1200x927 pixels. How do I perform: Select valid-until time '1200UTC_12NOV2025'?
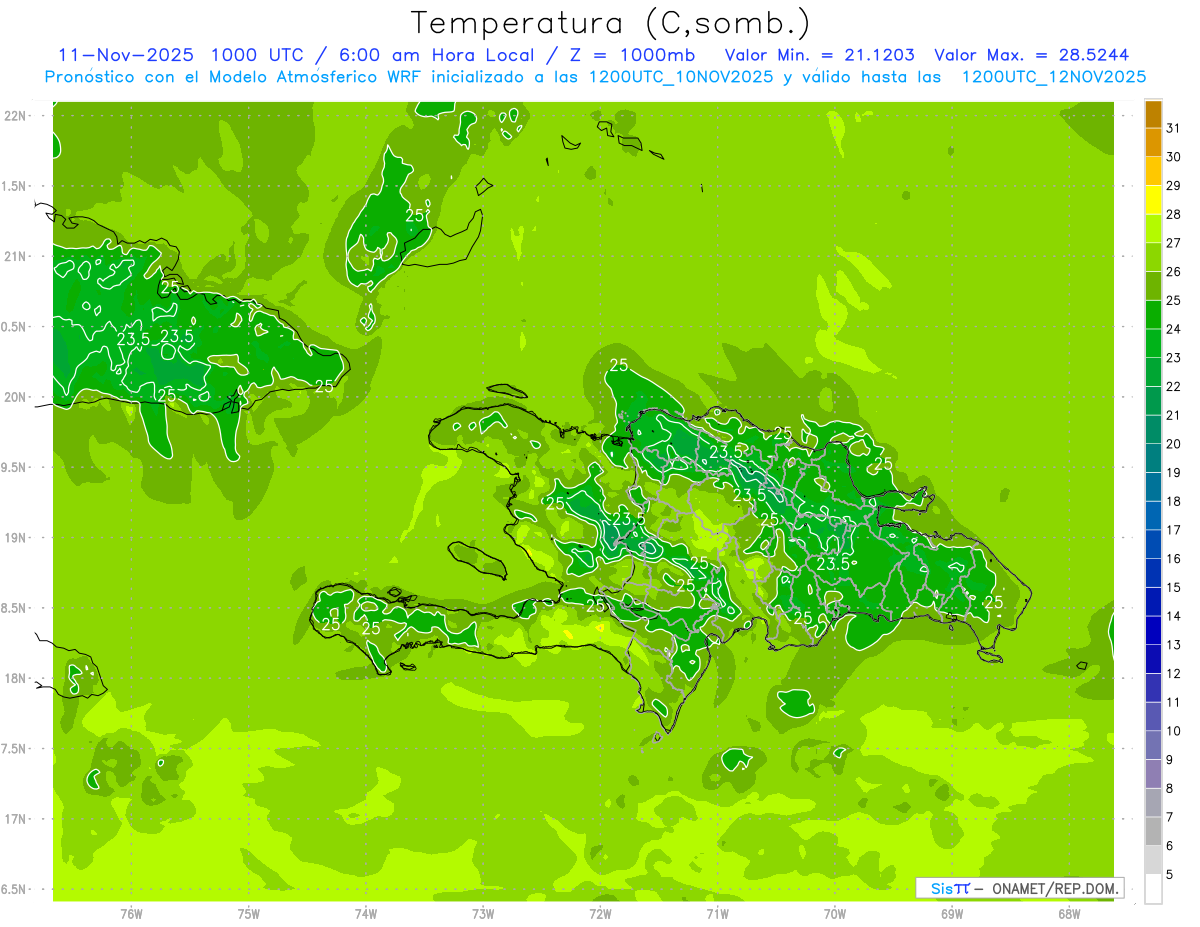click(1053, 77)
